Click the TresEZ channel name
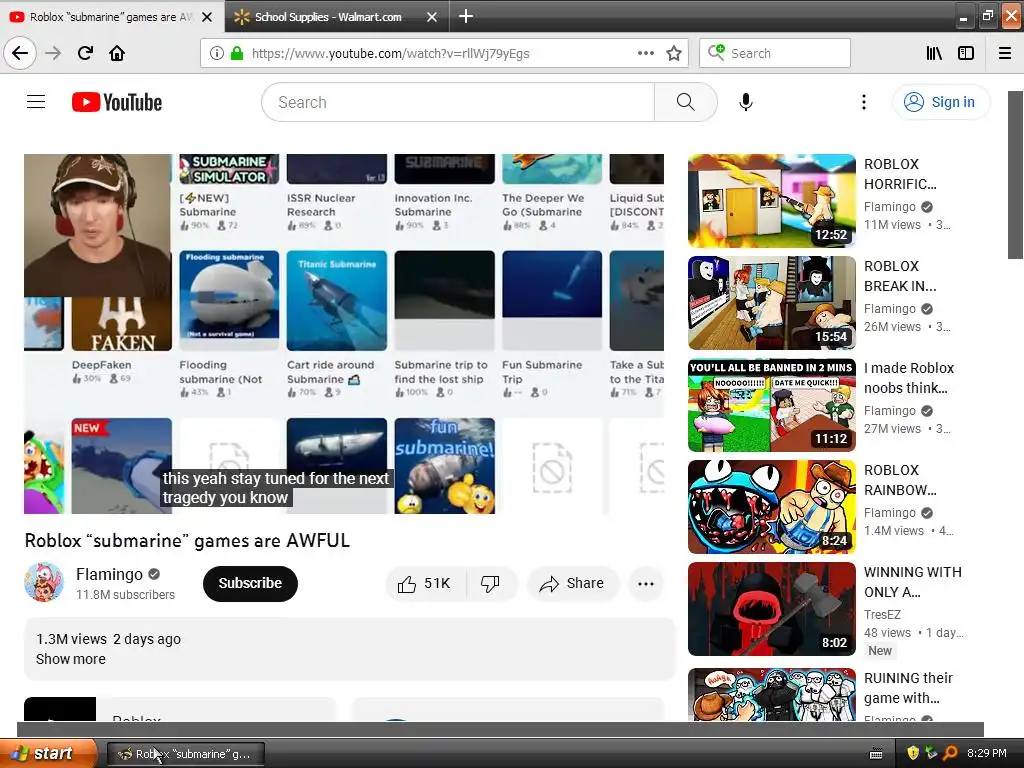 pyautogui.click(x=882, y=615)
